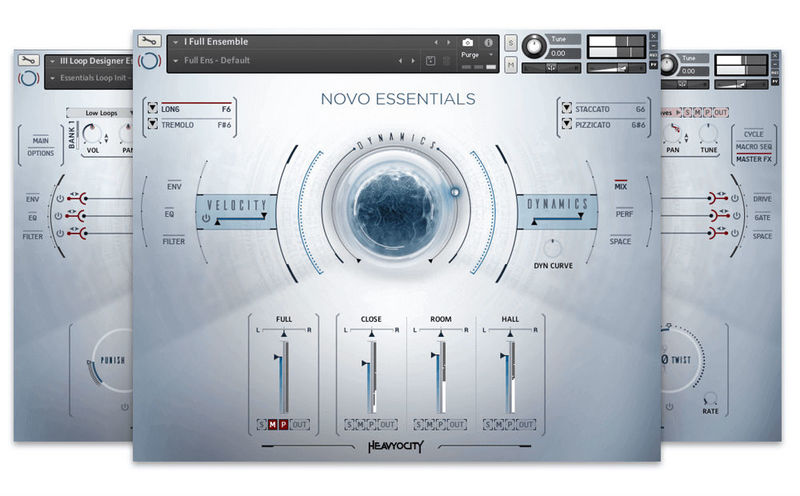Click the DRIVE link icon in right window
Viewport: 800px width, 496px height.
pyautogui.click(x=718, y=198)
